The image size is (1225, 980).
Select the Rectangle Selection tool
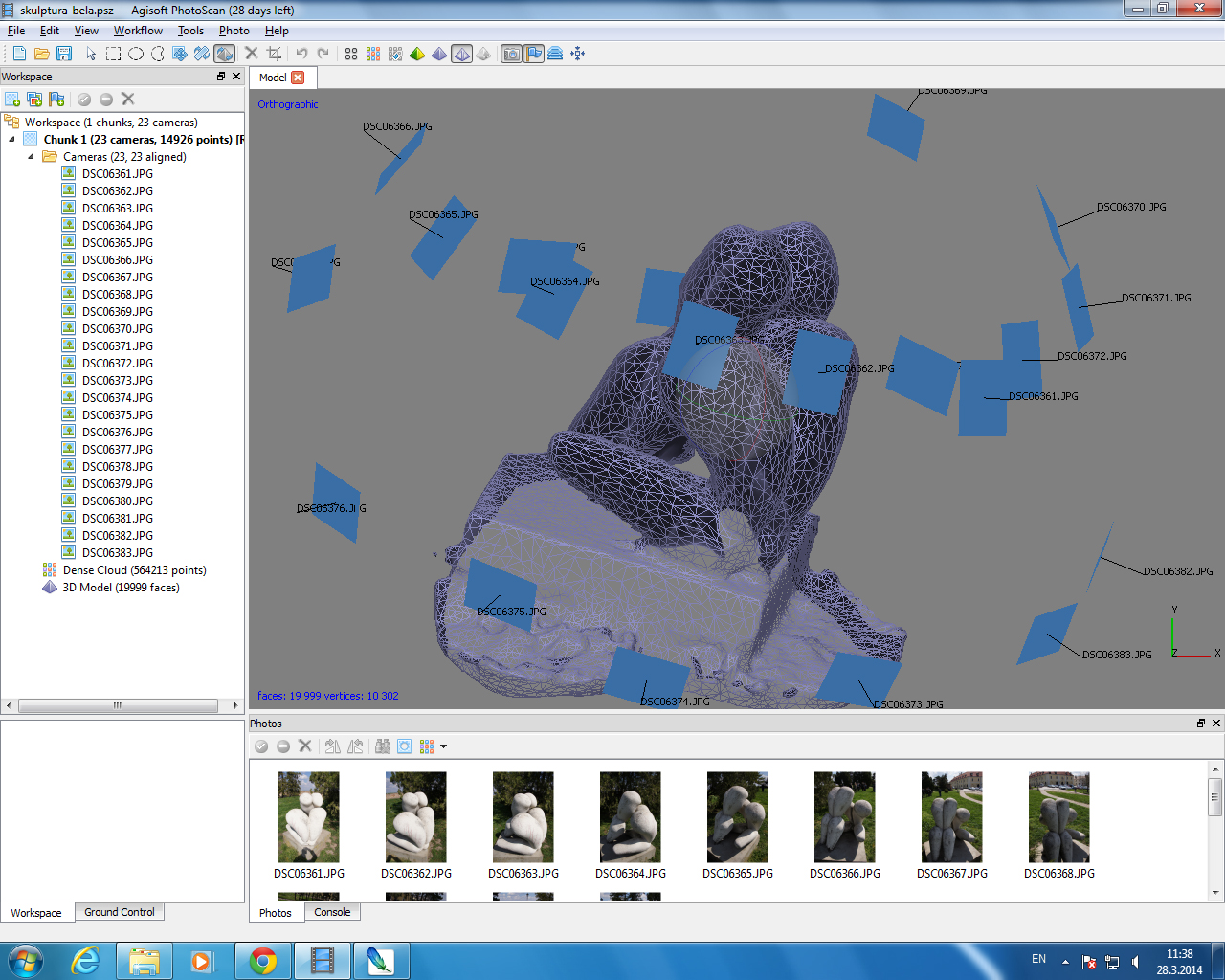click(113, 54)
